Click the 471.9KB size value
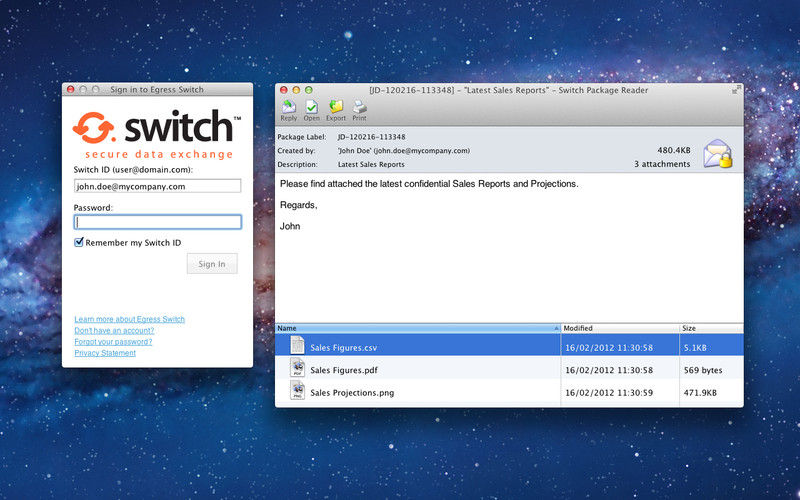800x500 pixels. click(700, 393)
